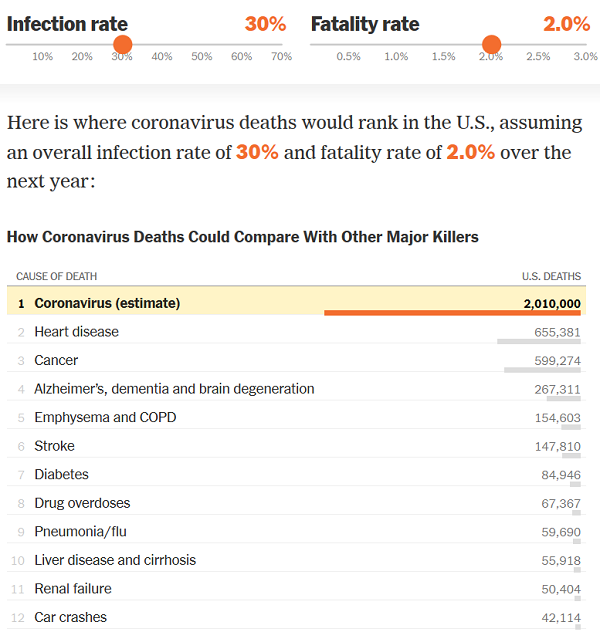The height and width of the screenshot is (632, 600).
Task: Pick the 60% infection rate tick
Action: (242, 57)
